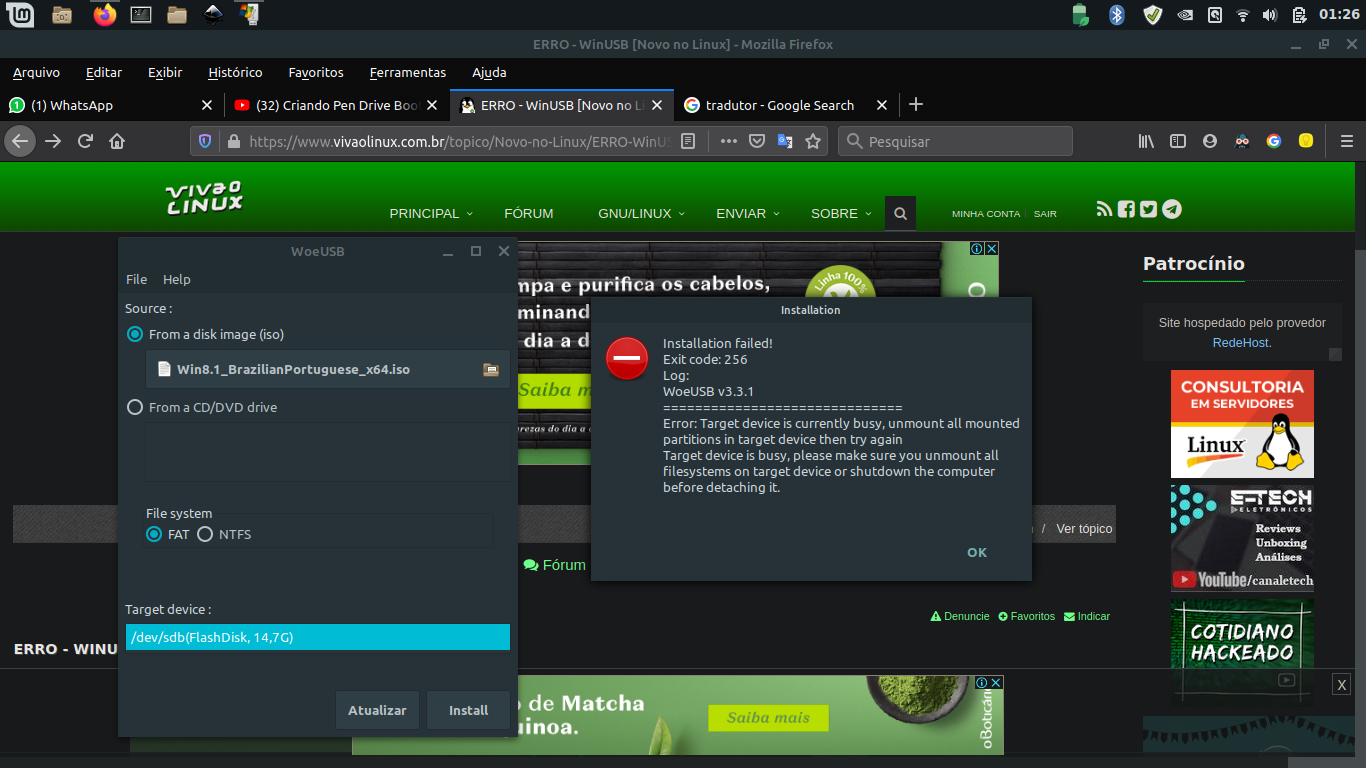Expand the SOBRE site menu

coord(841,213)
